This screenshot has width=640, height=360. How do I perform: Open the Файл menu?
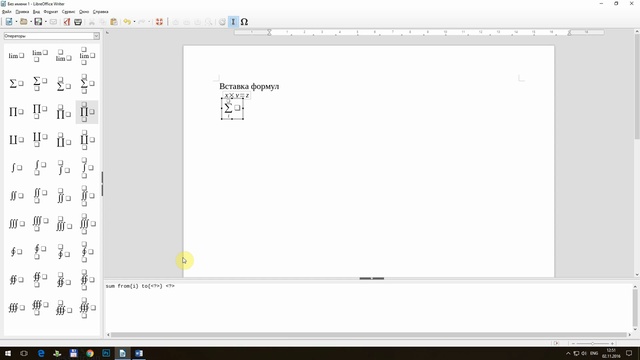click(x=7, y=12)
